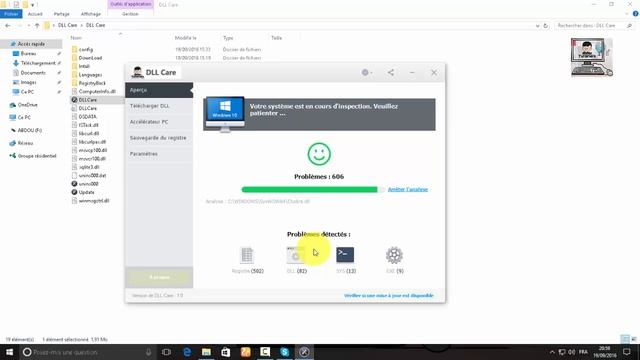
Task: Open the Windows Start menu
Action: click(9, 352)
